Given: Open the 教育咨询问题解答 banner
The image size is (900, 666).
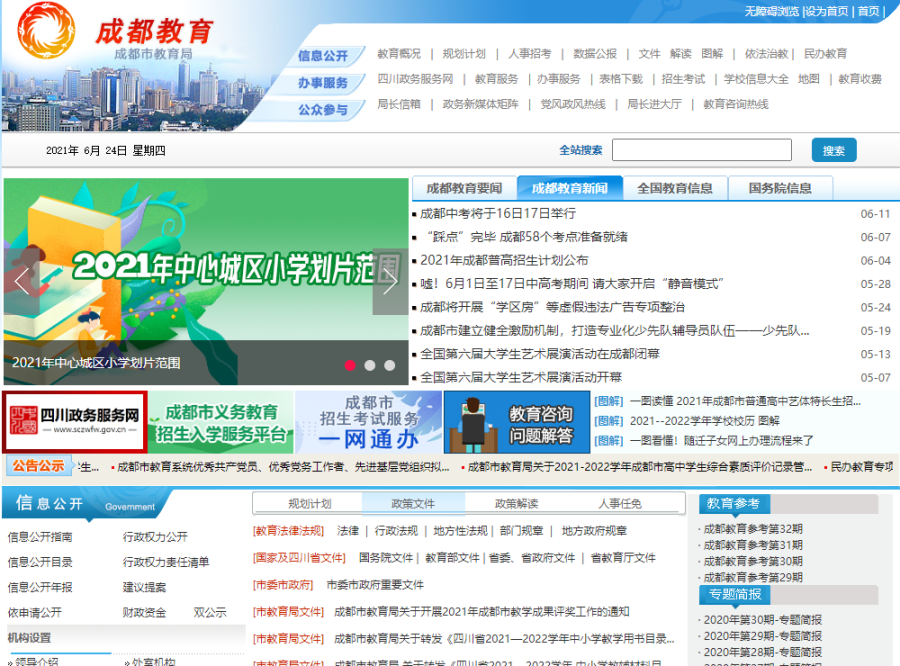Looking at the screenshot, I should point(515,420).
